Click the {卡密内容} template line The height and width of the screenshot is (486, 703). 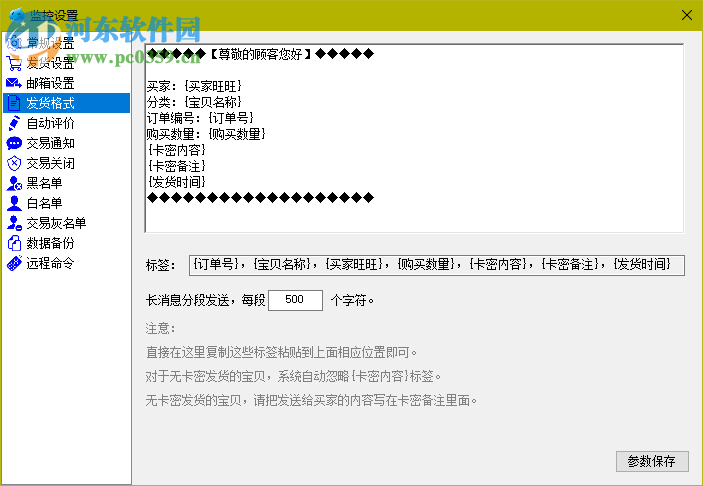[x=177, y=150]
